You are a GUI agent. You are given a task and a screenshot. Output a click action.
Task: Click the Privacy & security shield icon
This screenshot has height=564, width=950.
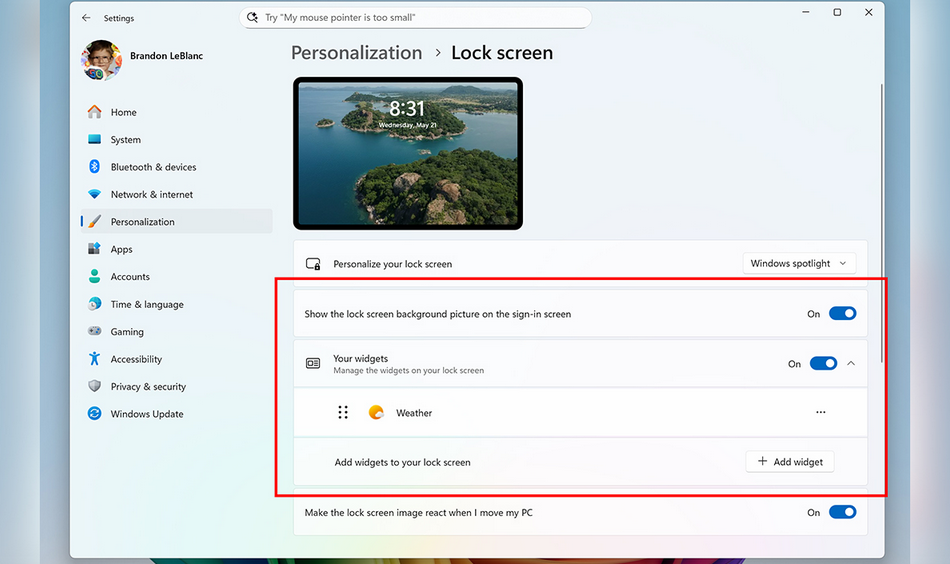tap(95, 386)
